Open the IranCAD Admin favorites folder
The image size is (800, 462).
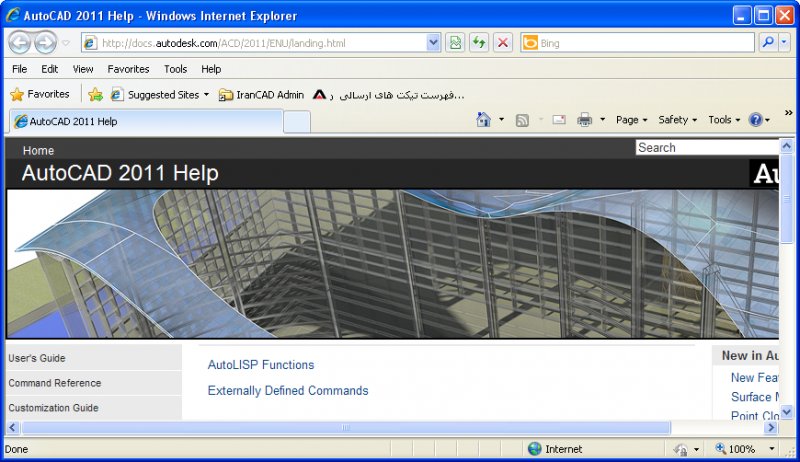(261, 94)
